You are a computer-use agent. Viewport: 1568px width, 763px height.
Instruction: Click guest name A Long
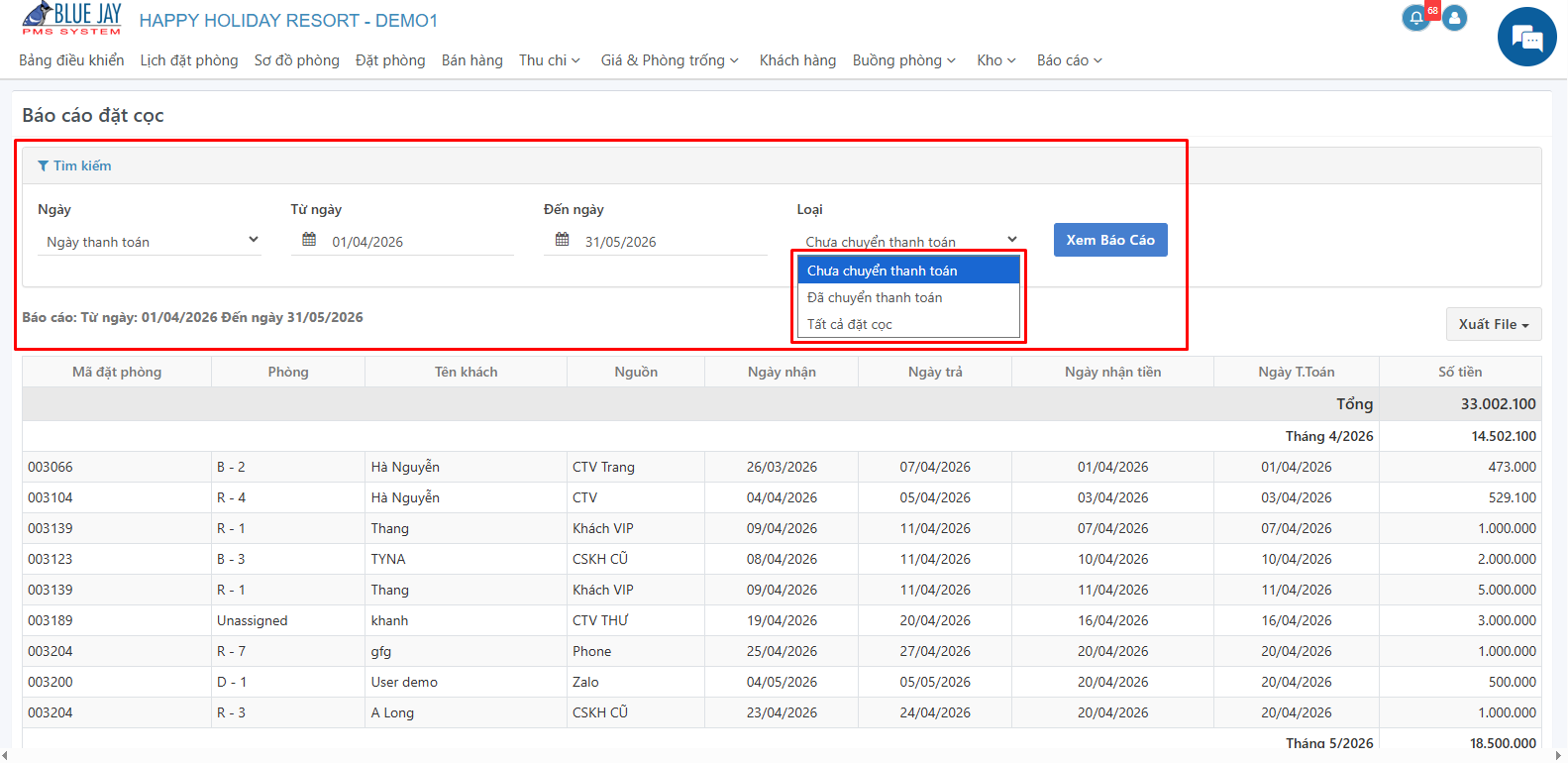pos(392,712)
